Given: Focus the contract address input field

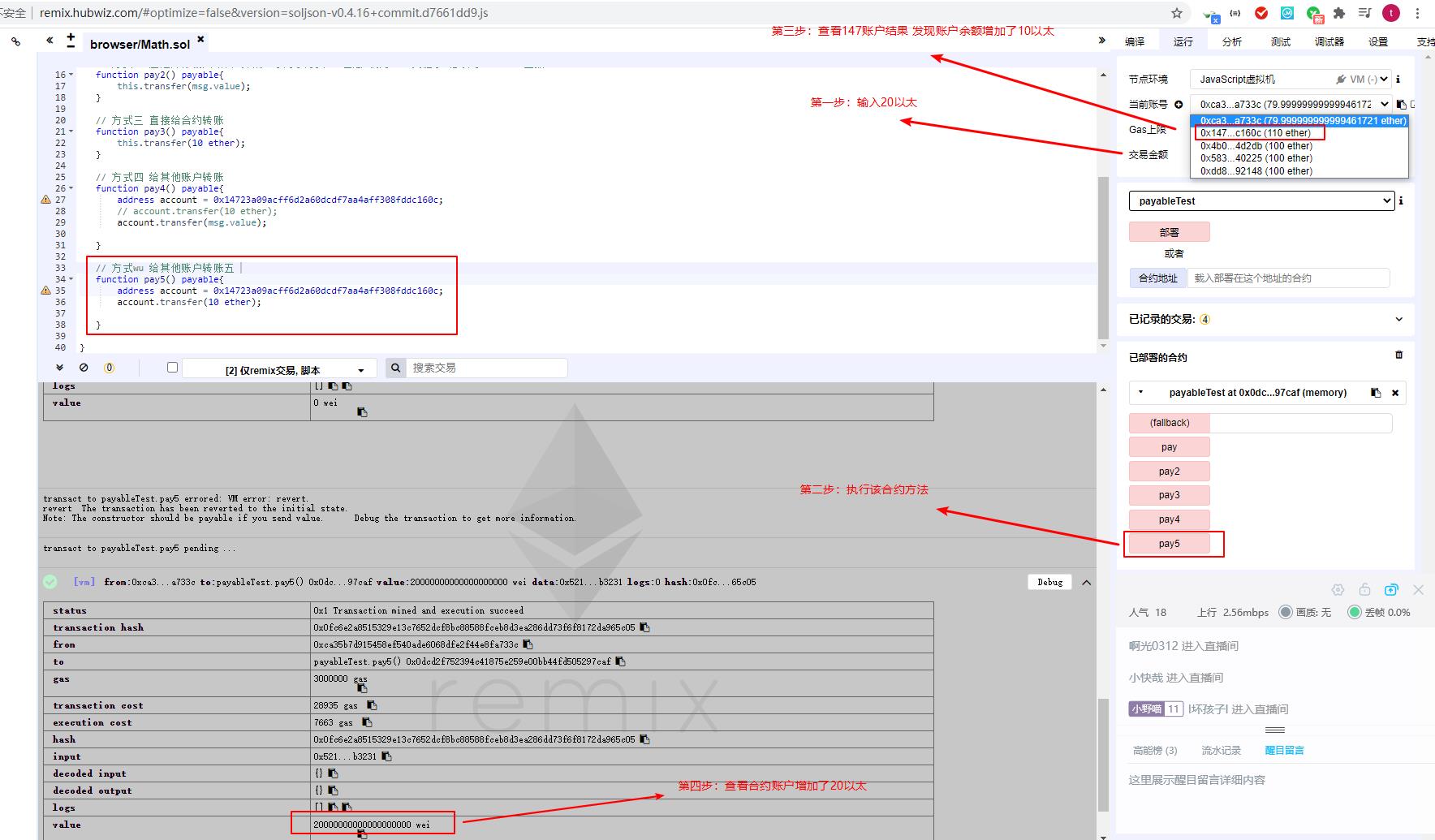Looking at the screenshot, I should tap(1289, 278).
